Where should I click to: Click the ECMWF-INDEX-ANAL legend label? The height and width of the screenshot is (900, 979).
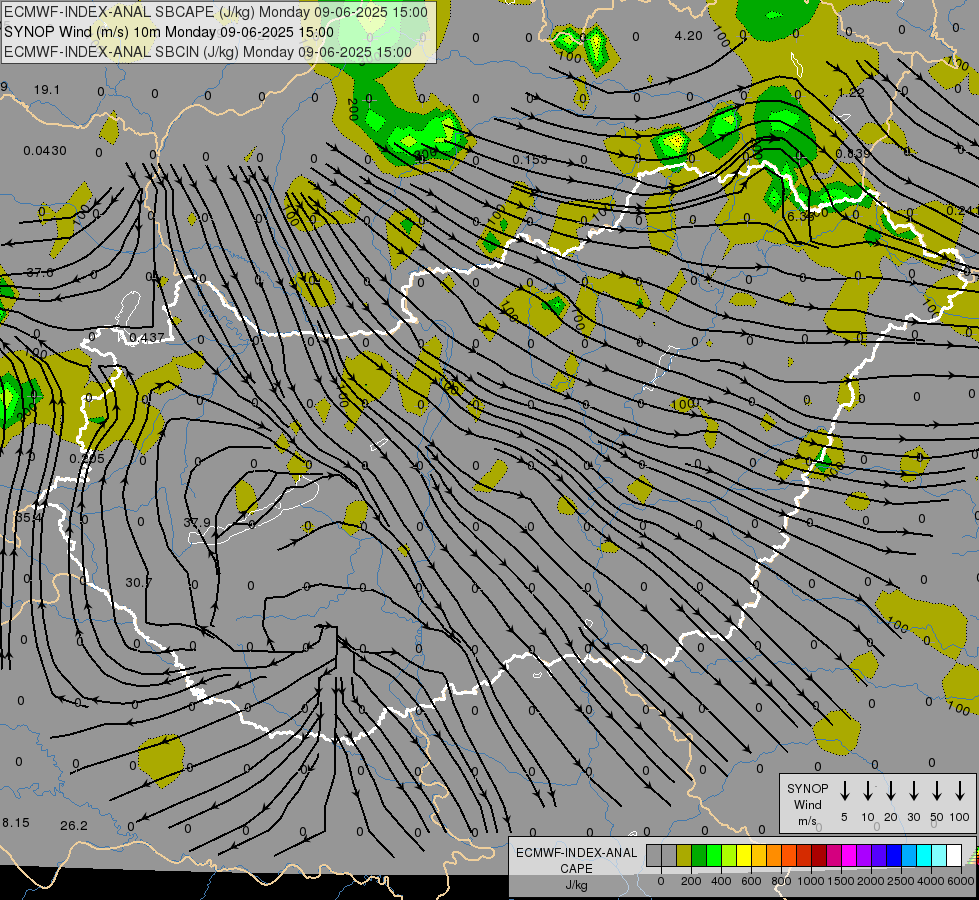576,853
